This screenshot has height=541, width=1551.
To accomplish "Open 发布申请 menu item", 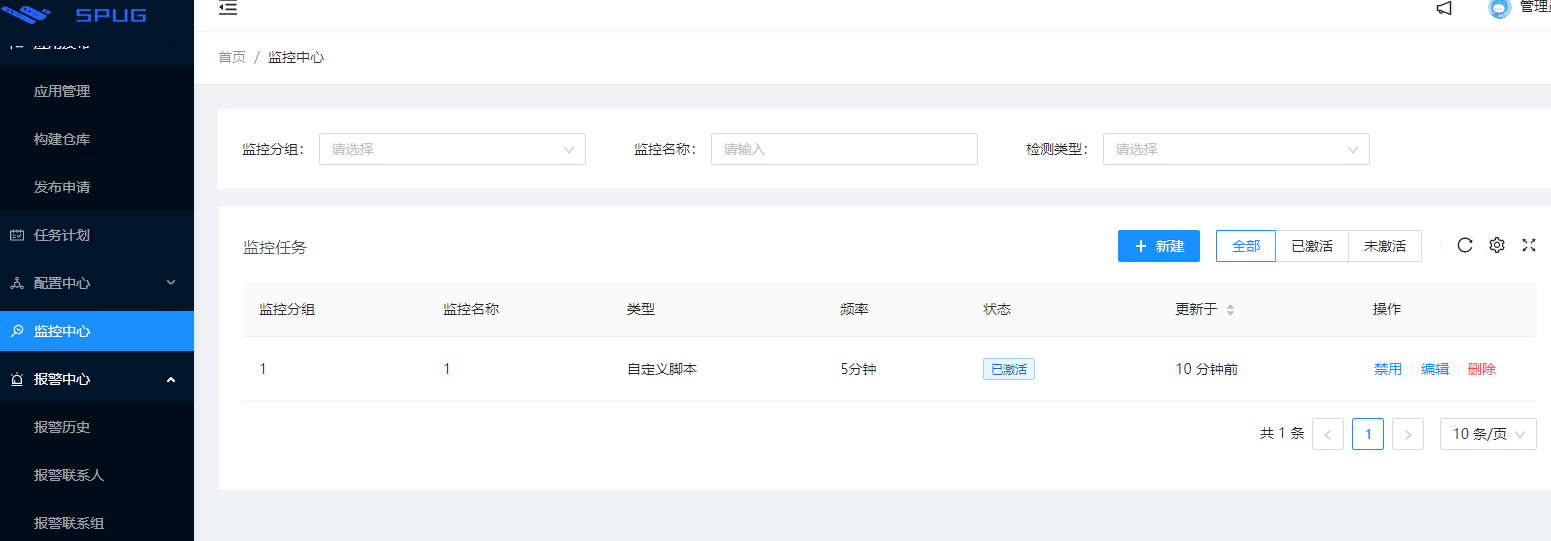I will click(x=97, y=187).
